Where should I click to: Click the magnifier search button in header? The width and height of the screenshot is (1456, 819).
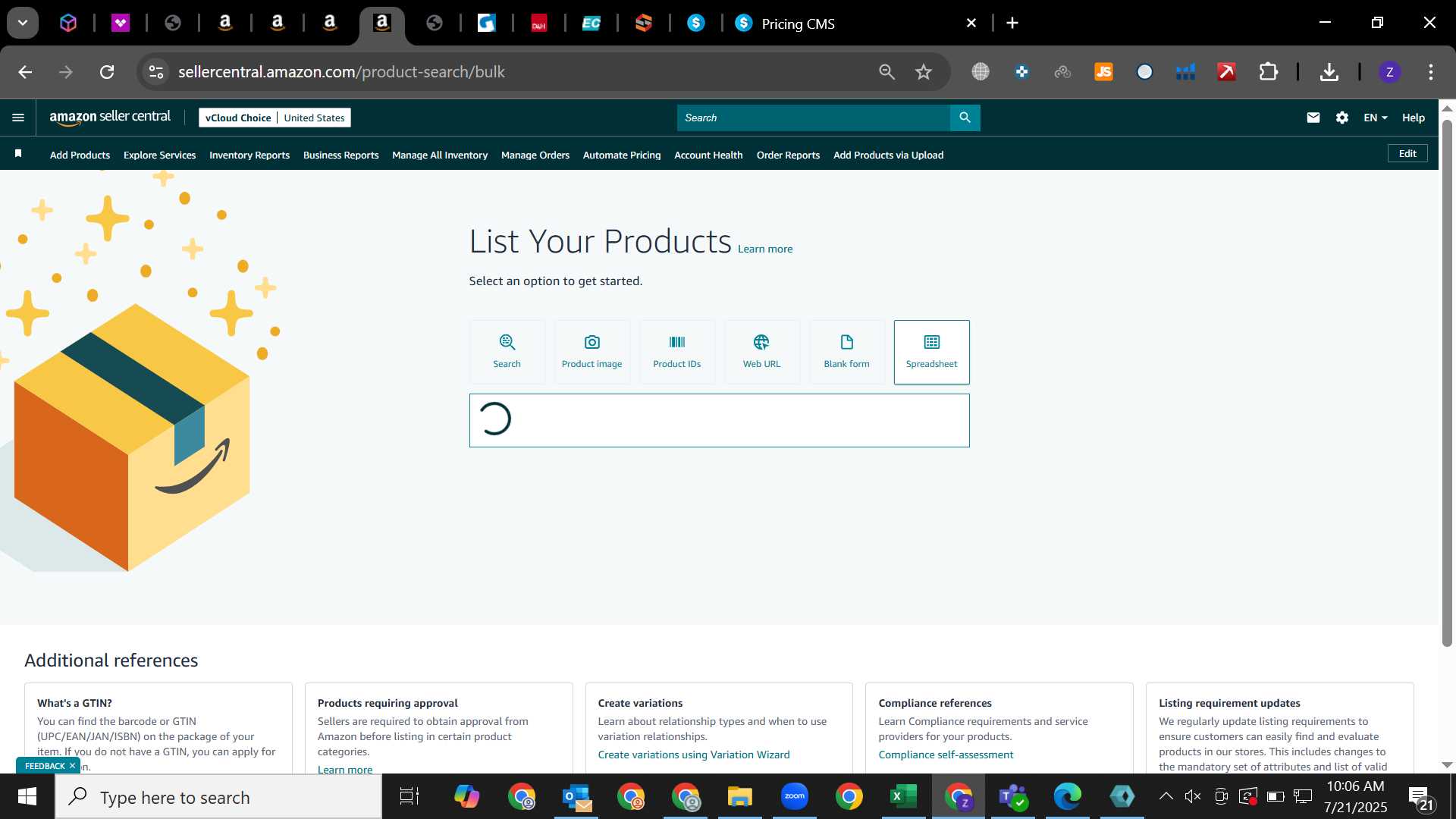(965, 118)
